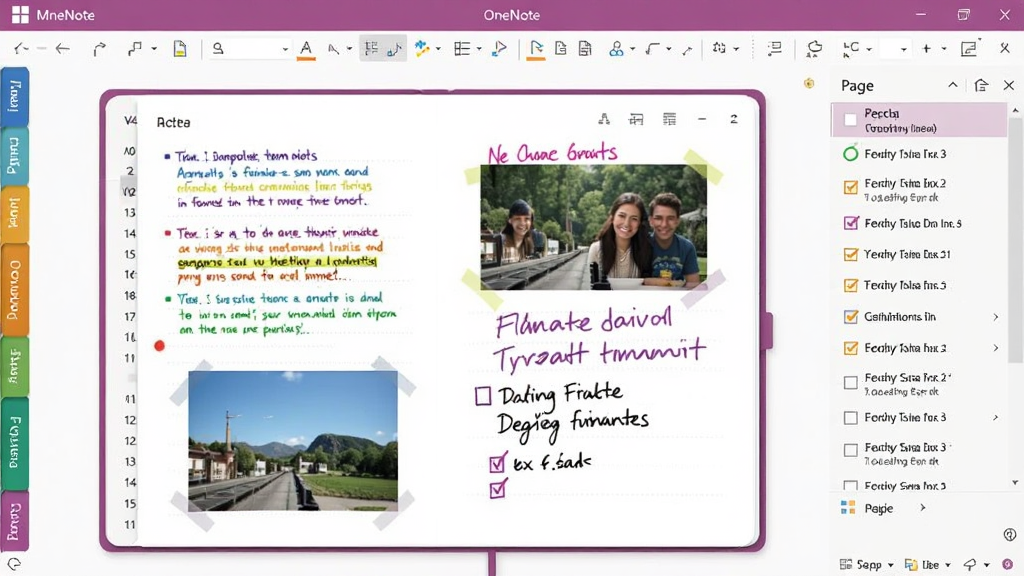1024x576 pixels.
Task: Open the Ube dropdown in the status bar
Action: pyautogui.click(x=928, y=564)
